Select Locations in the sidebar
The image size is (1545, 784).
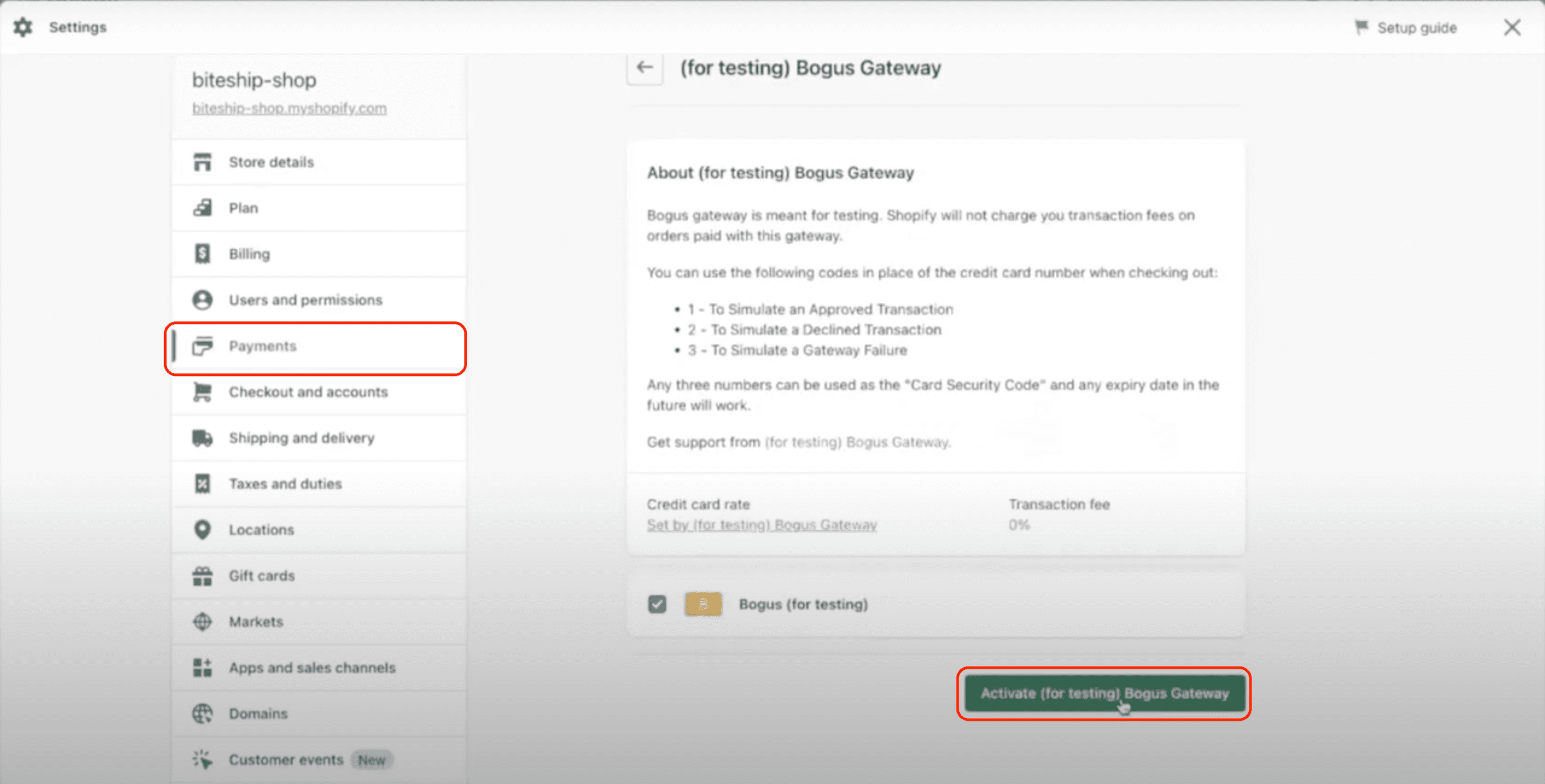pyautogui.click(x=319, y=530)
